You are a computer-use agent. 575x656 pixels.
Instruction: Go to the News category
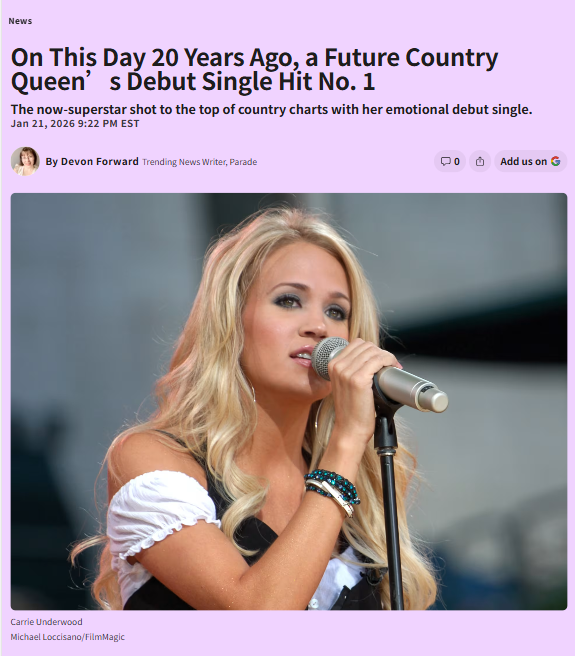[x=20, y=21]
